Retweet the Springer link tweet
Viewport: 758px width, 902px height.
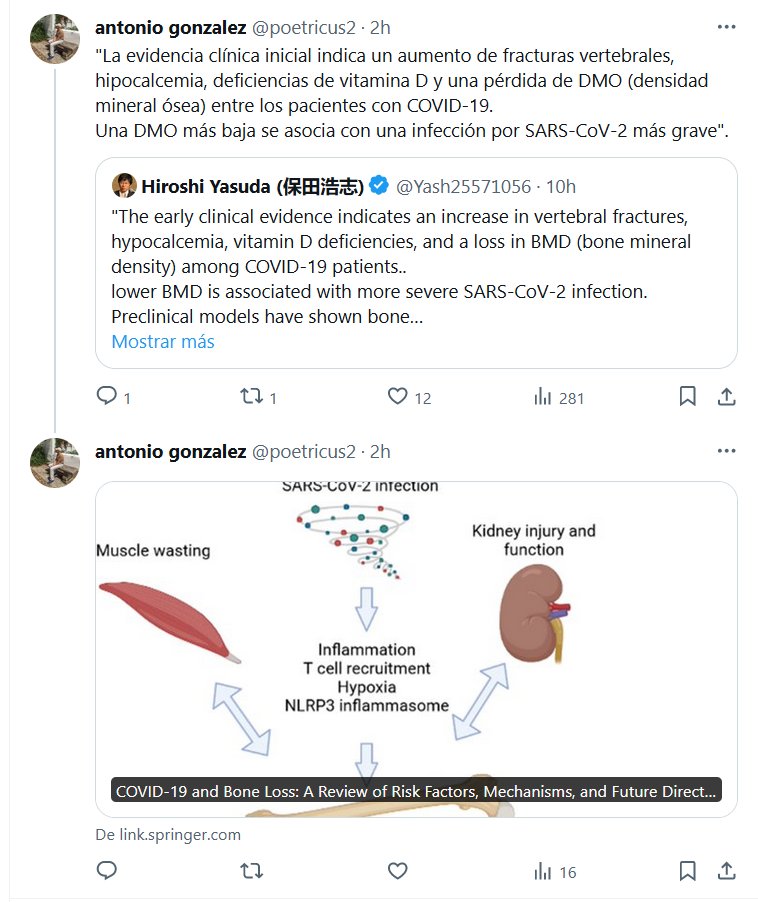tap(252, 871)
